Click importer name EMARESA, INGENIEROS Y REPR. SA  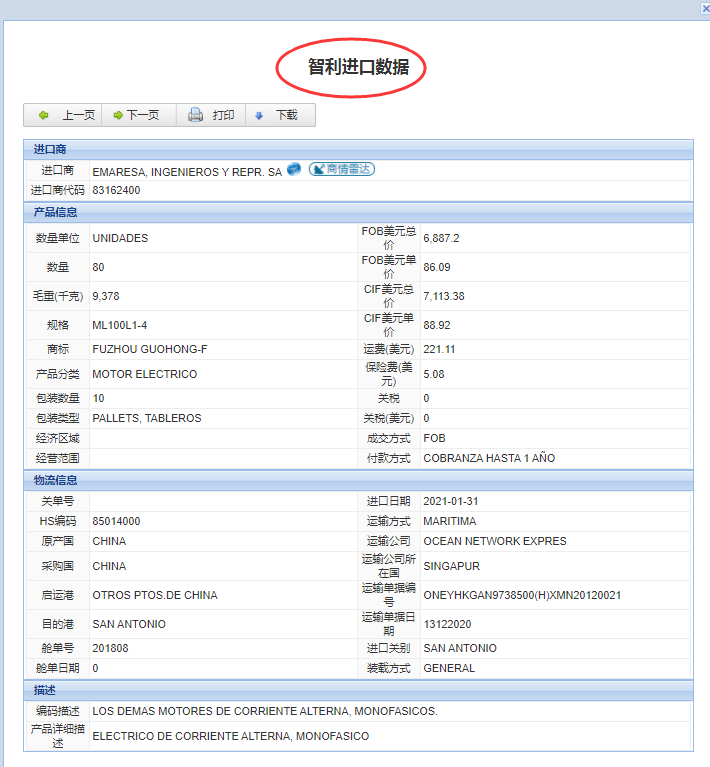coord(187,172)
